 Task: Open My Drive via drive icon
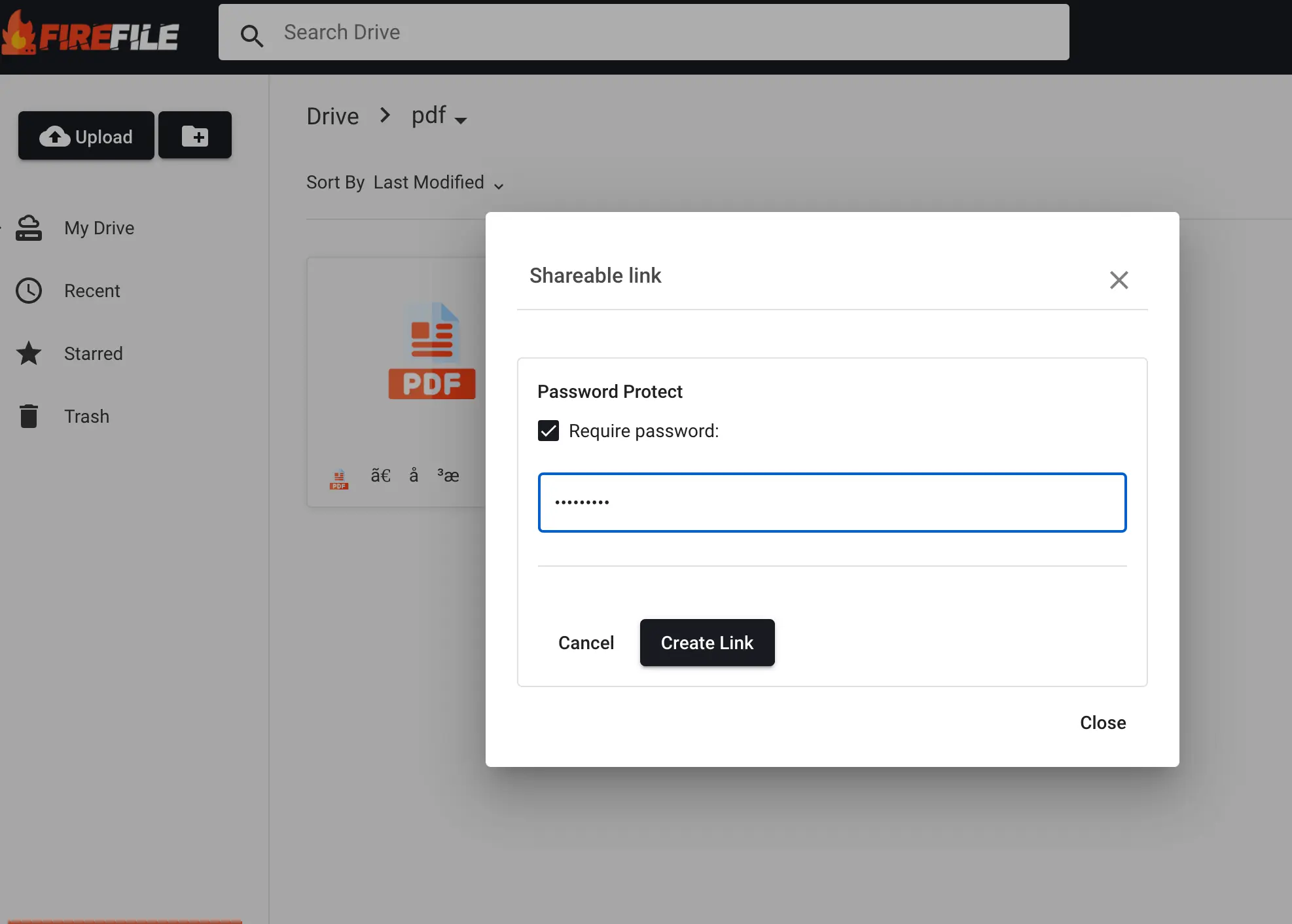click(29, 228)
